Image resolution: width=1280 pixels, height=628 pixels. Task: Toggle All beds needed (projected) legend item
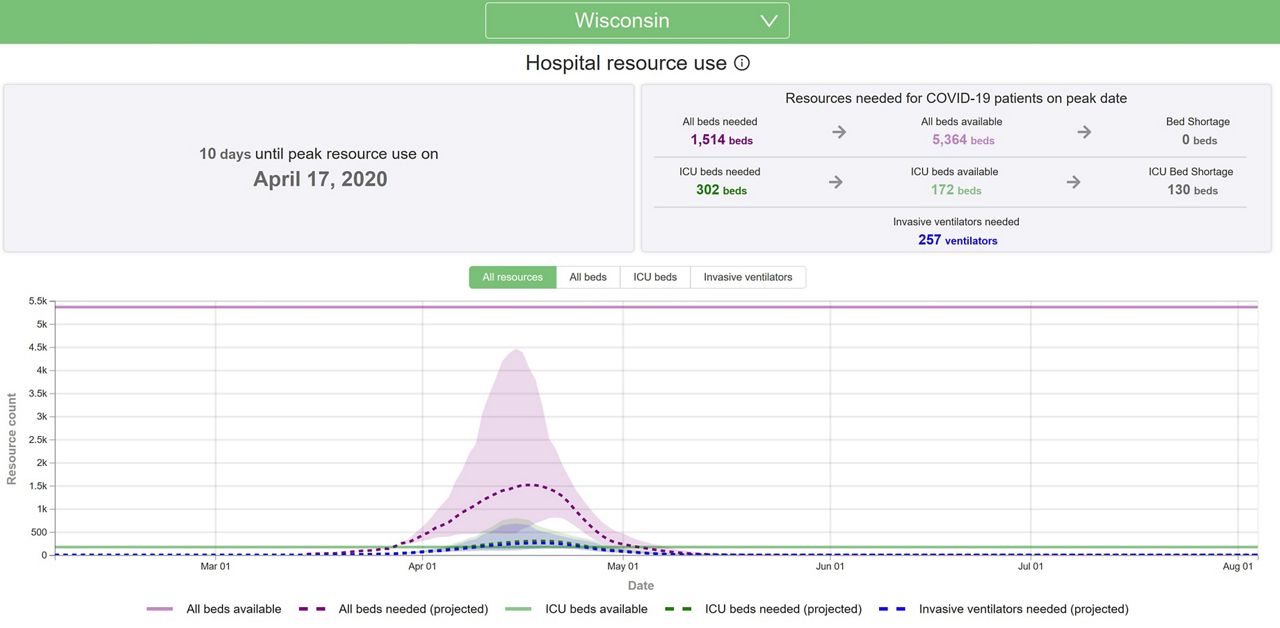(413, 609)
